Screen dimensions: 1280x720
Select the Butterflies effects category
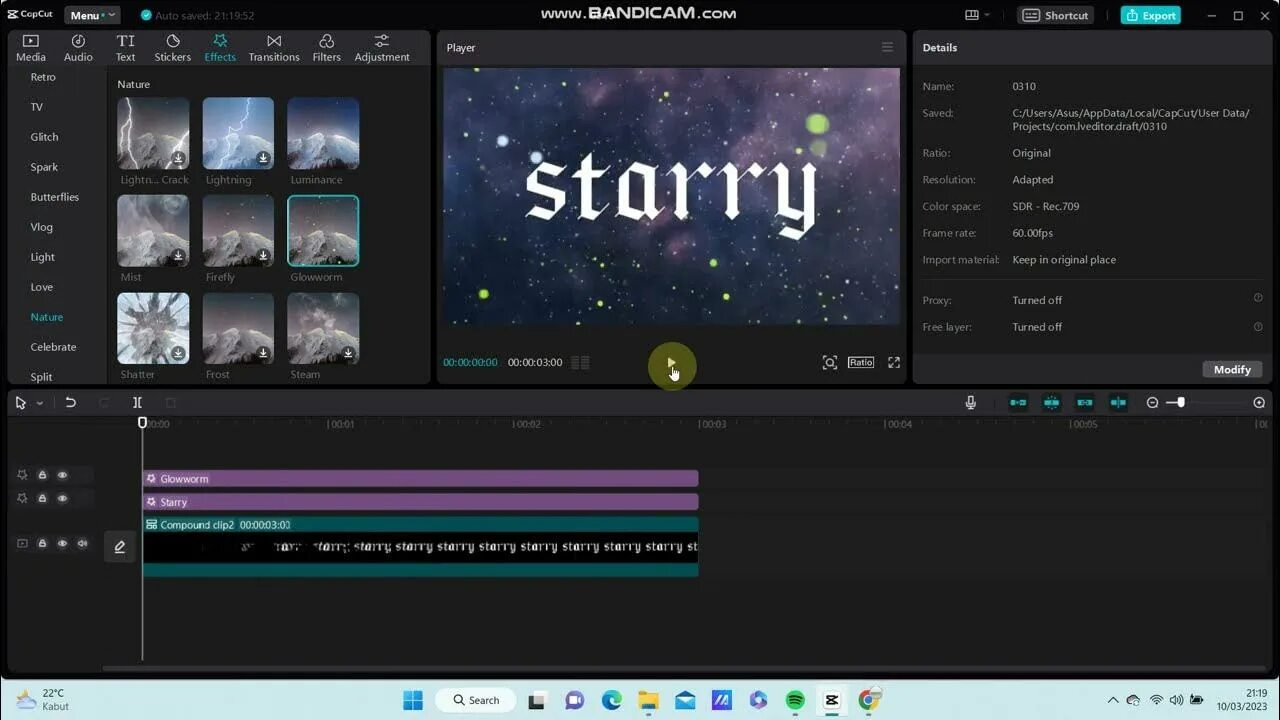54,197
